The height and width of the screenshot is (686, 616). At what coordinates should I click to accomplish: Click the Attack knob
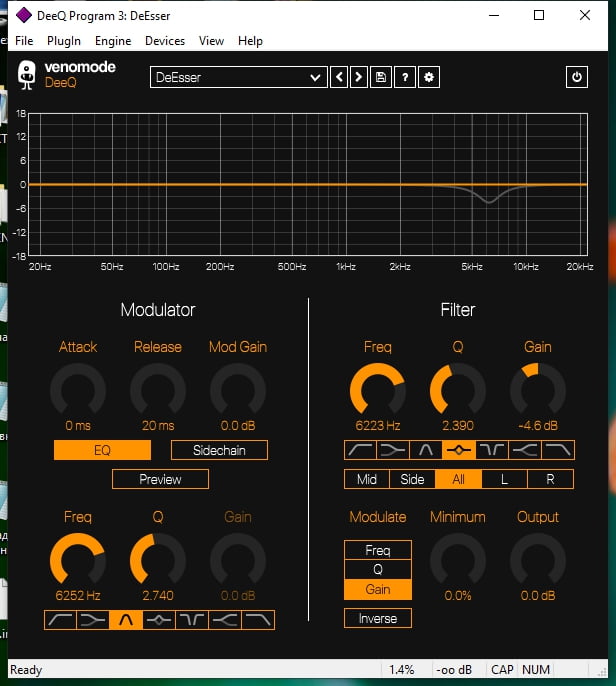coord(78,390)
